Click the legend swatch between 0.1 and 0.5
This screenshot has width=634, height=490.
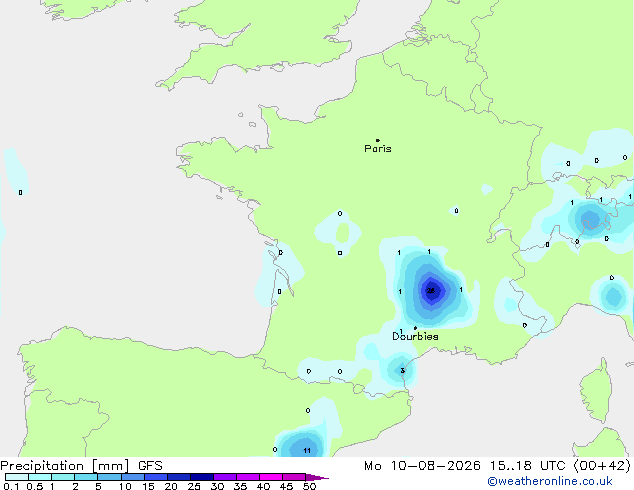[x=17, y=477]
